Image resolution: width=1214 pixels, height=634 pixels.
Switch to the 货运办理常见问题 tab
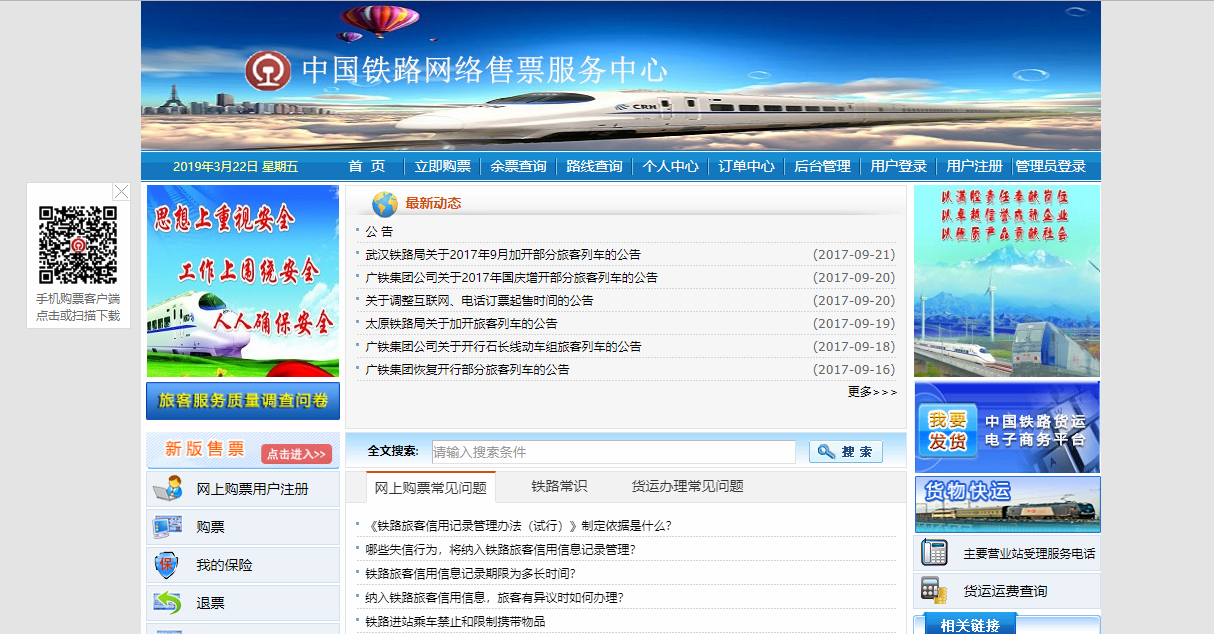tap(688, 486)
